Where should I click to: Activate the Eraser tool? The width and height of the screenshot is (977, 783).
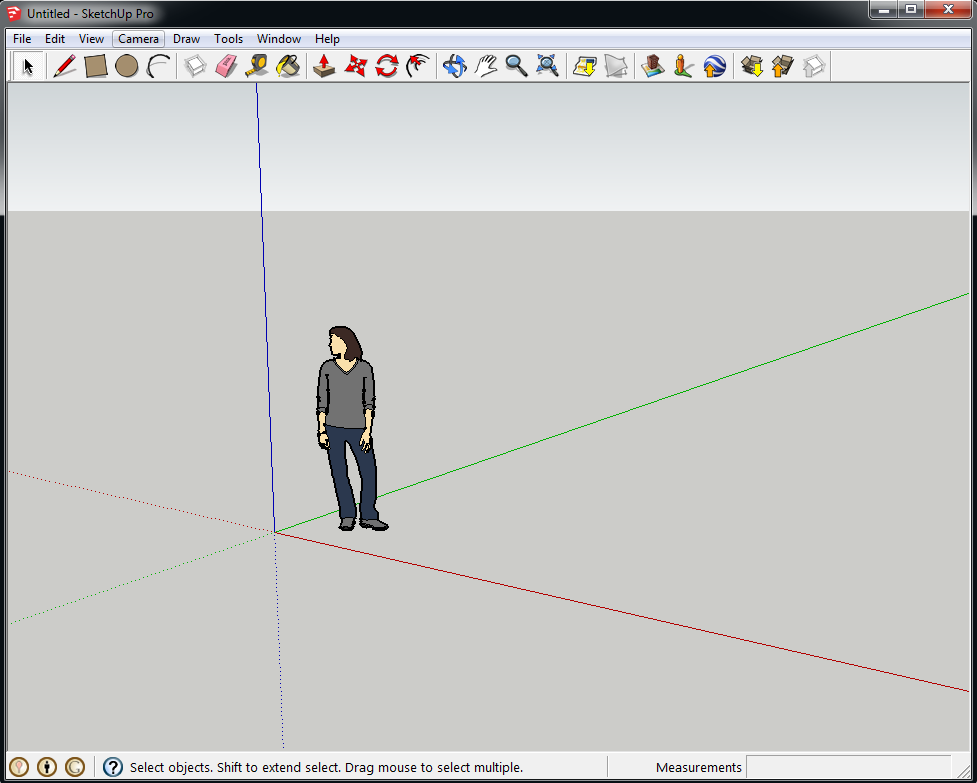(x=226, y=67)
